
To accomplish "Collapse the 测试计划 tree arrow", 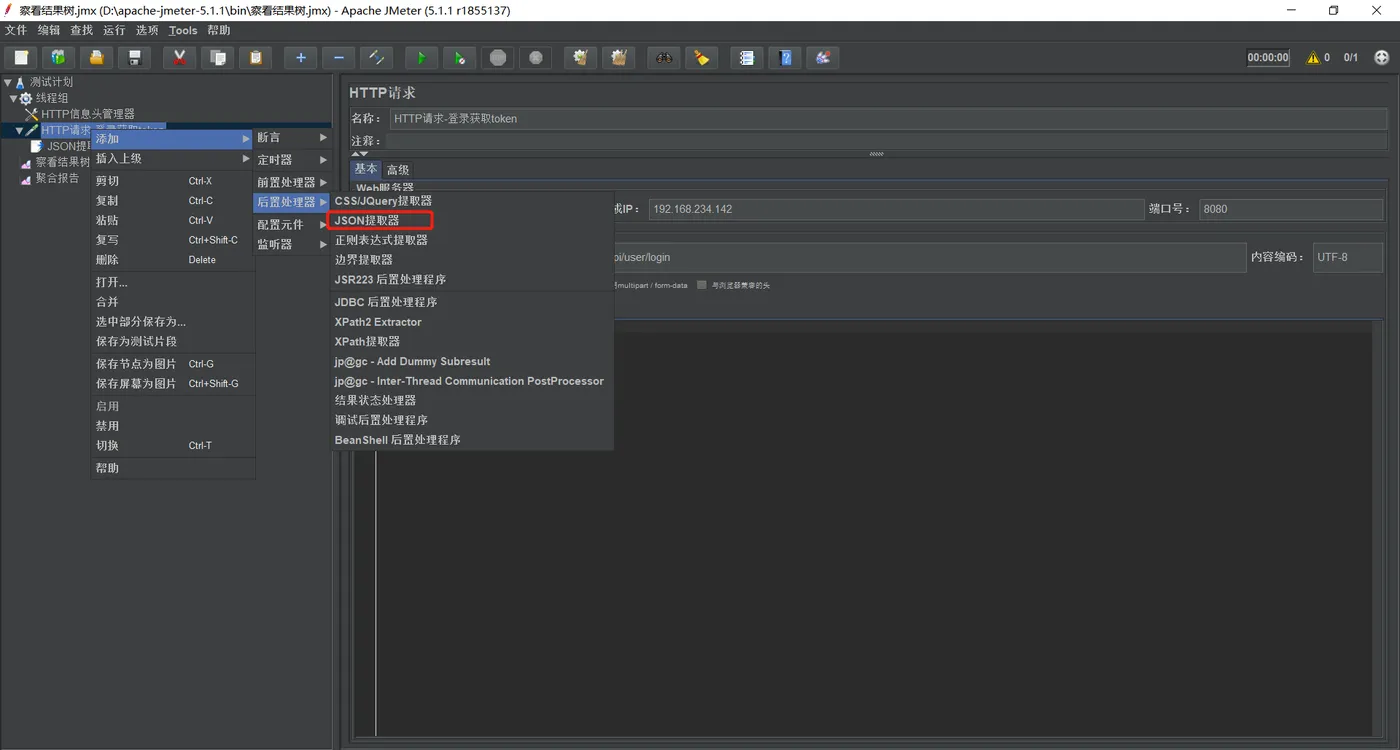I will [8, 82].
